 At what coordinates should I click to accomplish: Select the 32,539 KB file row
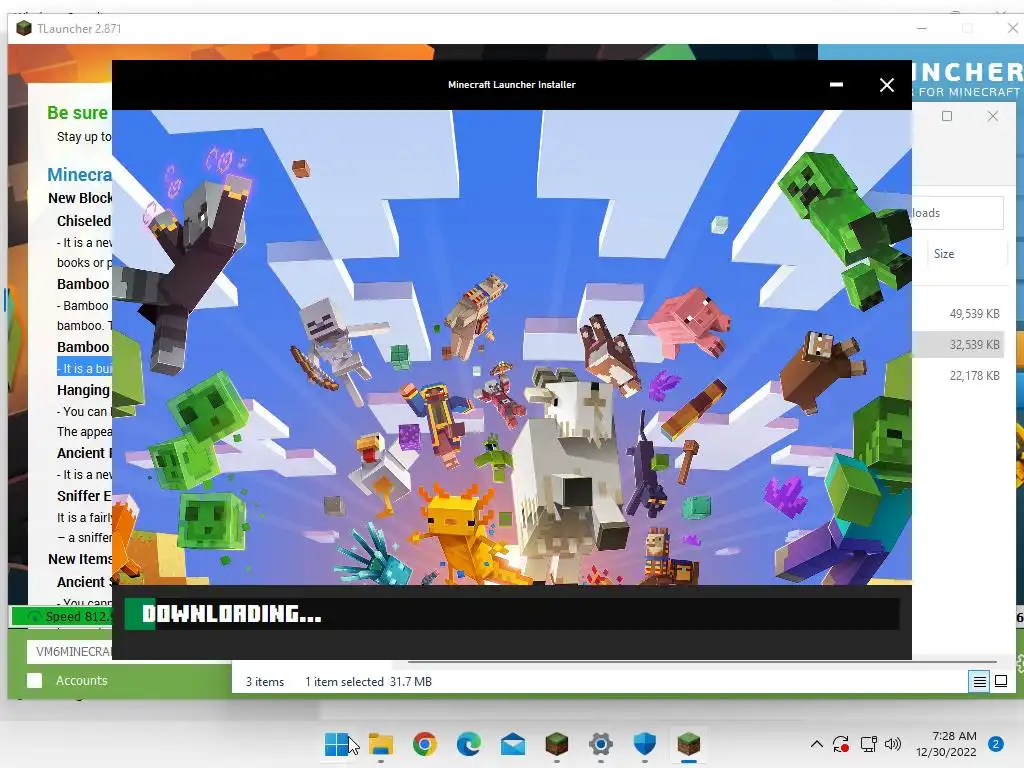(958, 345)
